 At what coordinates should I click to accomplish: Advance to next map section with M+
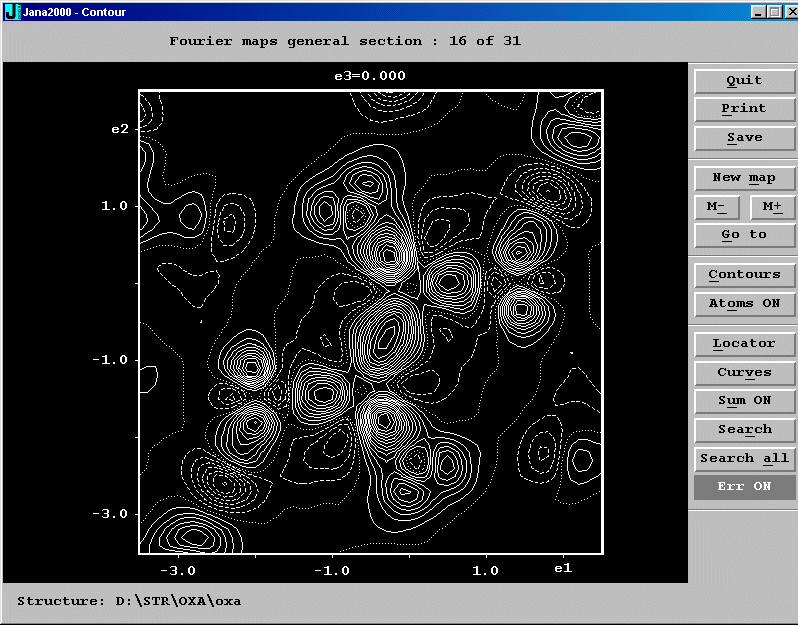click(772, 207)
